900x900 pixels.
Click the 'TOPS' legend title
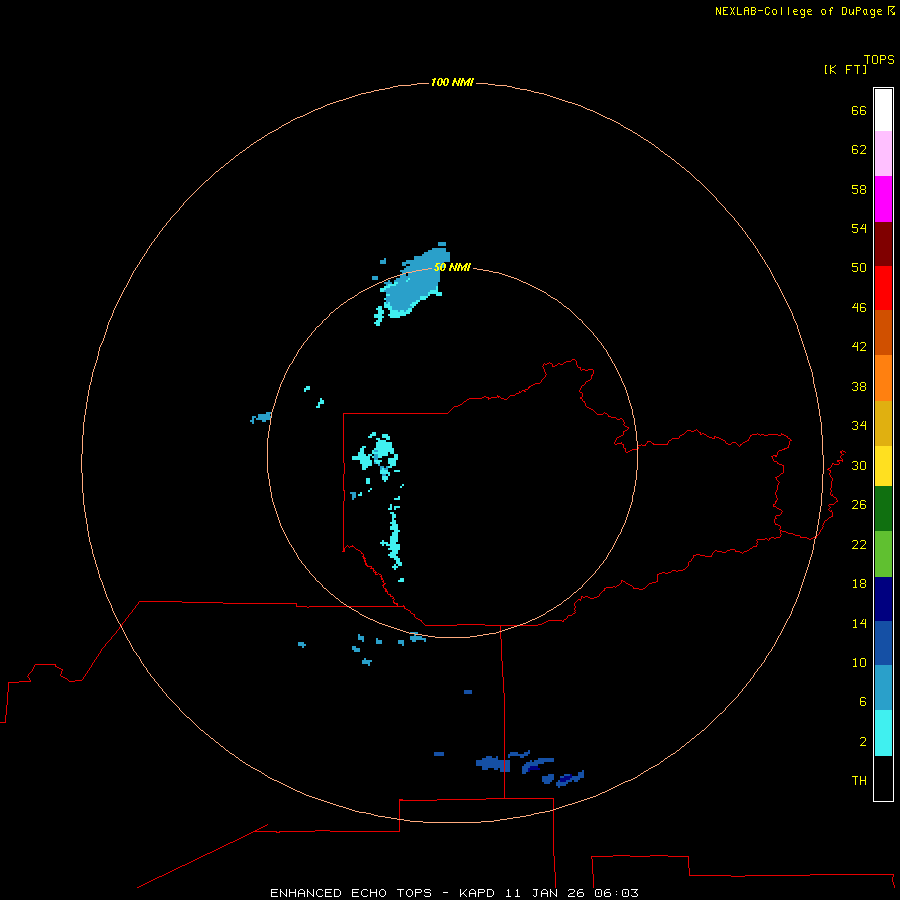[879, 60]
